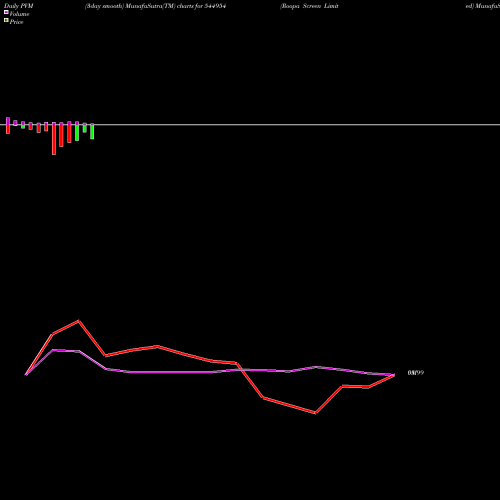This screenshot has height=500, width=500.
Task: Click the first red-magenta histogram bar at left
Action: [8, 125]
